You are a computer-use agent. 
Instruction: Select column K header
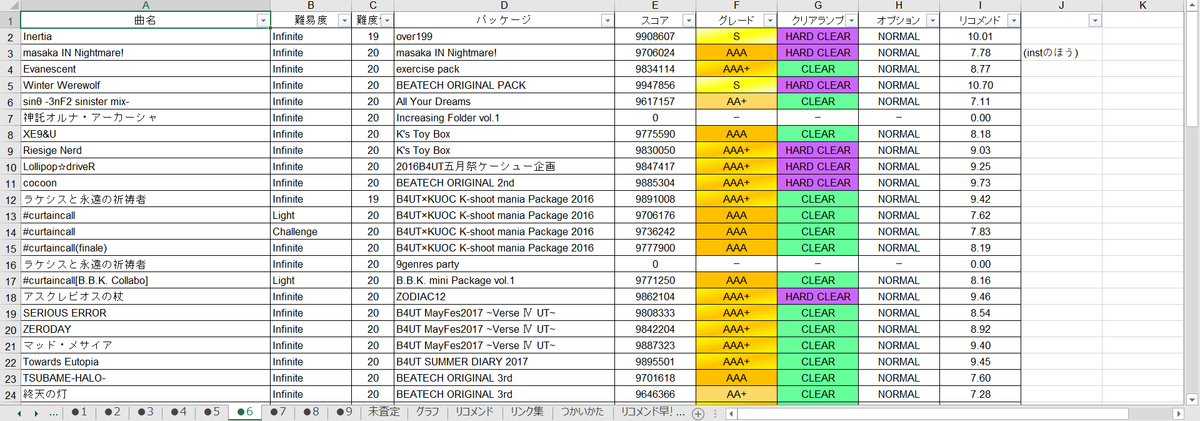tap(1143, 6)
